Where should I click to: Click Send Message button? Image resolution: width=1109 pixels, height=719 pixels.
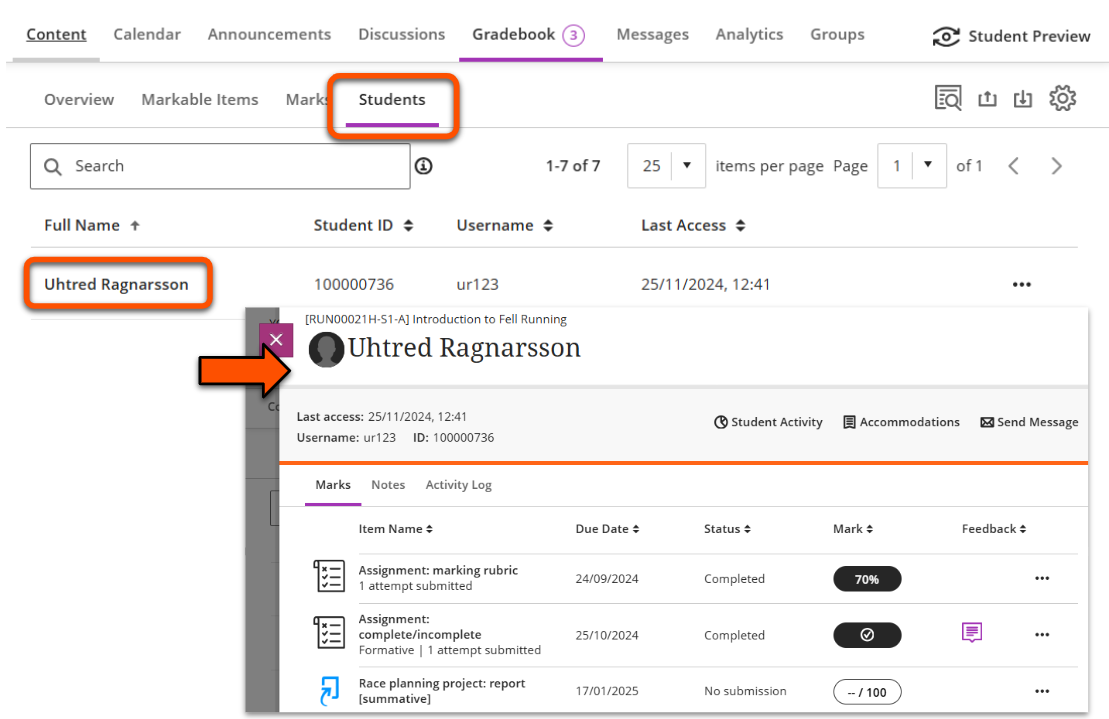point(1029,422)
